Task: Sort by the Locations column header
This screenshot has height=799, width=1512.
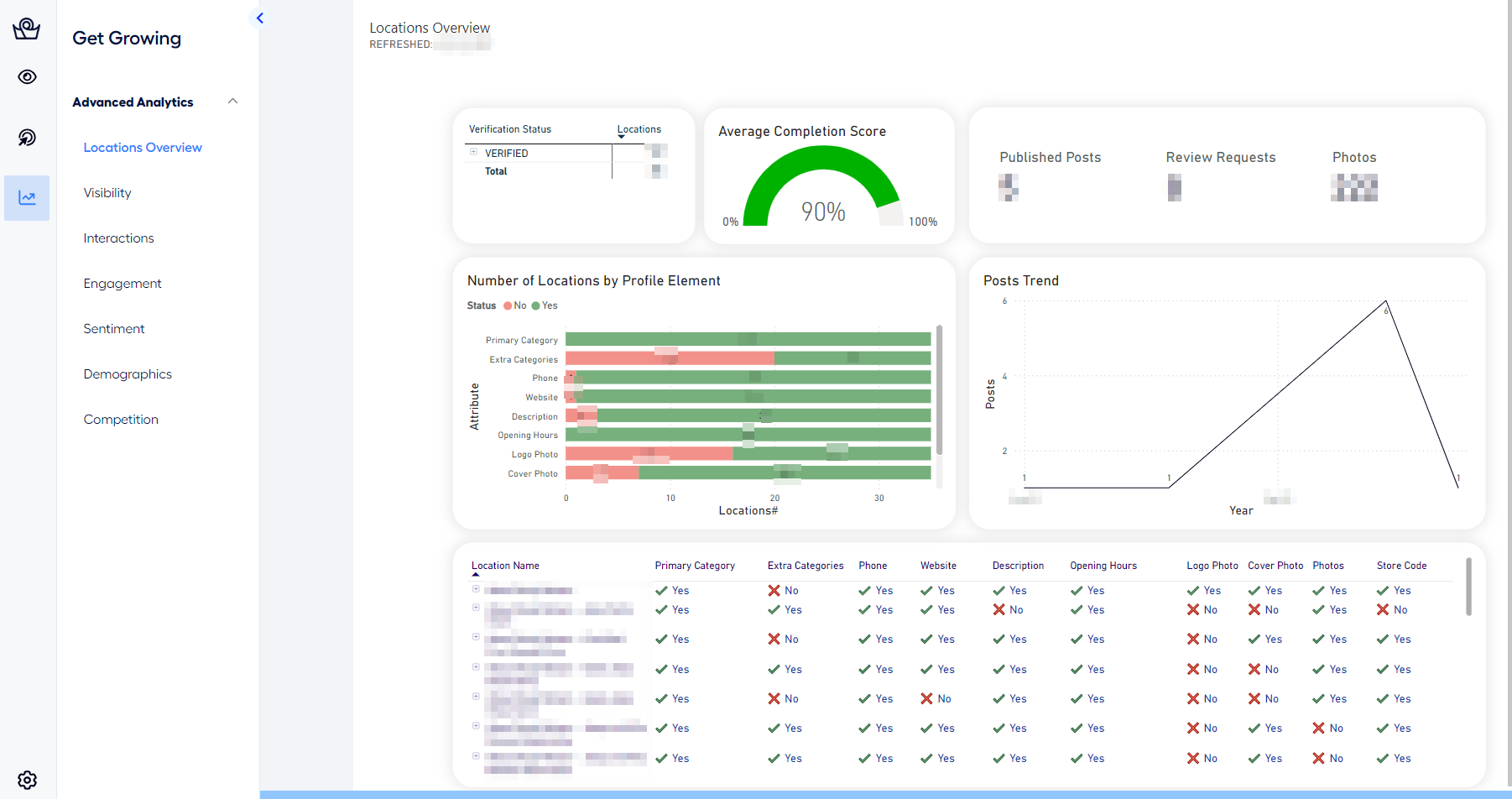Action: point(639,129)
